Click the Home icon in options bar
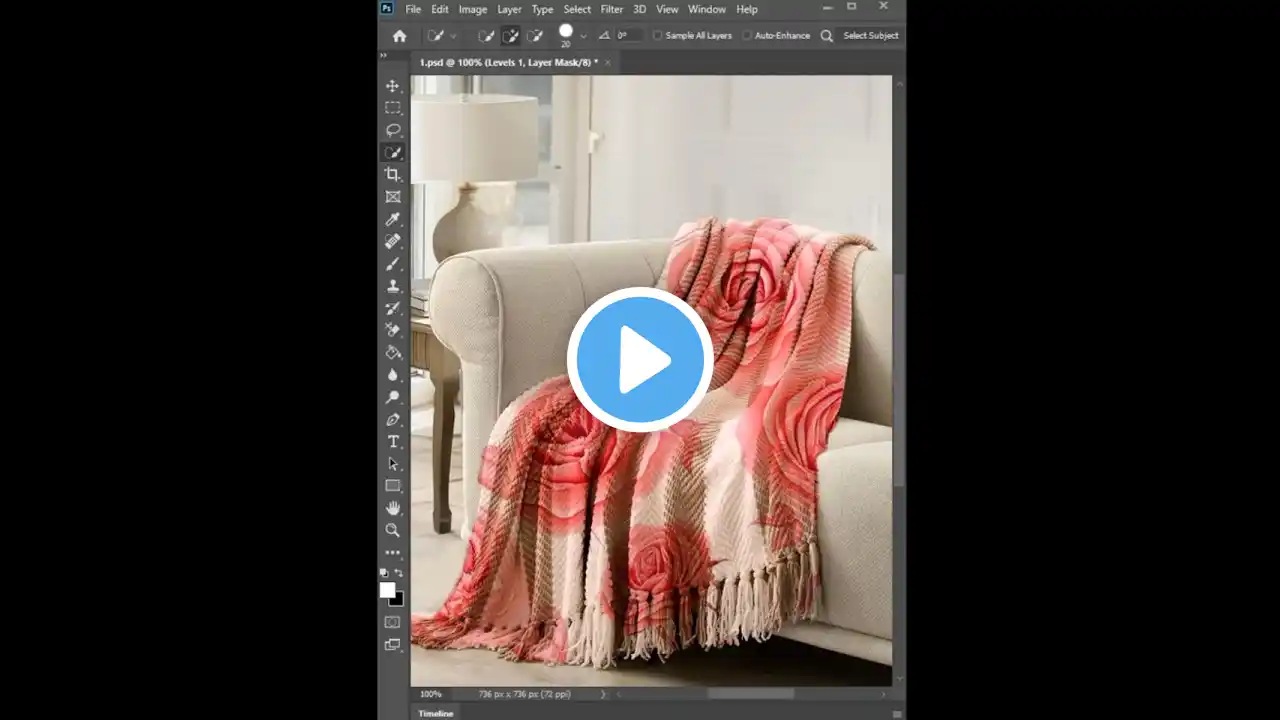 coord(400,36)
